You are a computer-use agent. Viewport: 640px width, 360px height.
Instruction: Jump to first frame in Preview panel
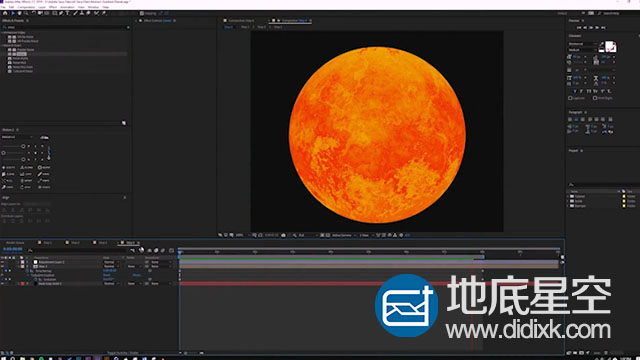(x=579, y=27)
